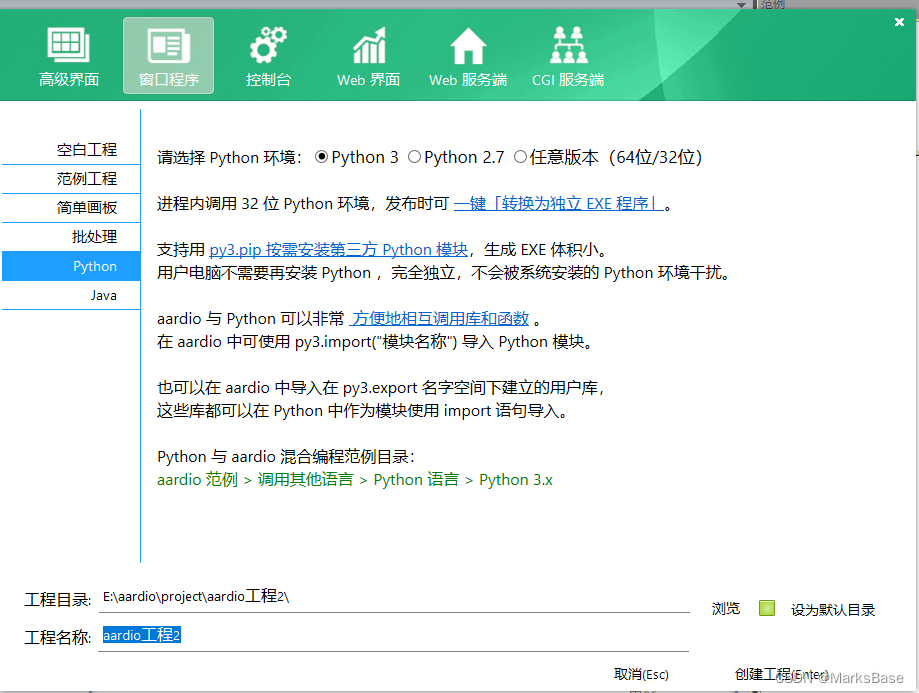Image resolution: width=919 pixels, height=693 pixels.
Task: Switch to Python 2.7 environment
Action: click(413, 156)
